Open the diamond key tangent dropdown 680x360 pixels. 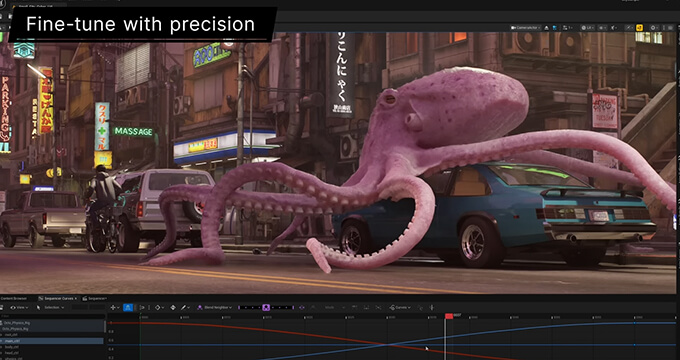(159, 308)
